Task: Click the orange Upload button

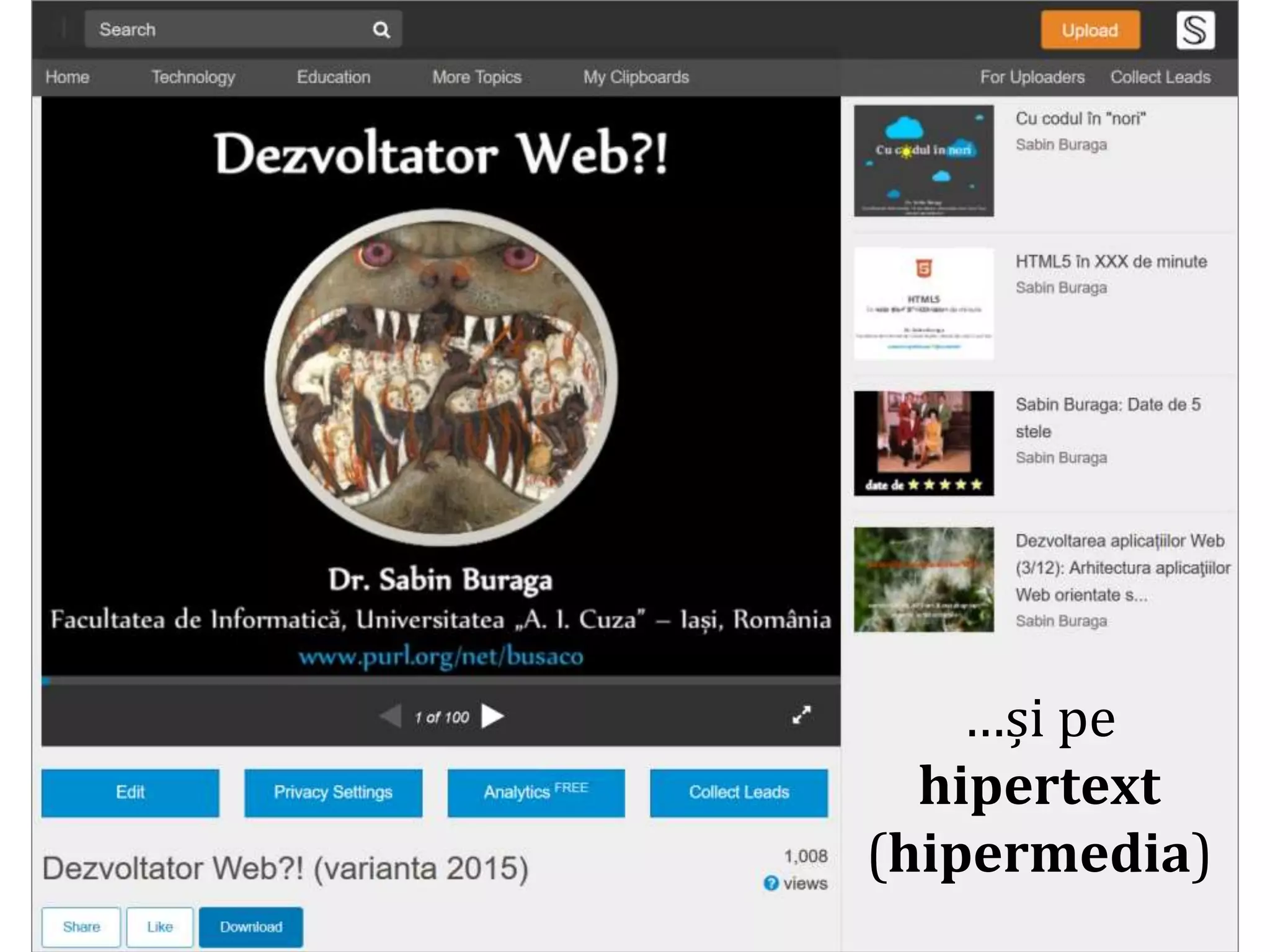Action: [1090, 30]
